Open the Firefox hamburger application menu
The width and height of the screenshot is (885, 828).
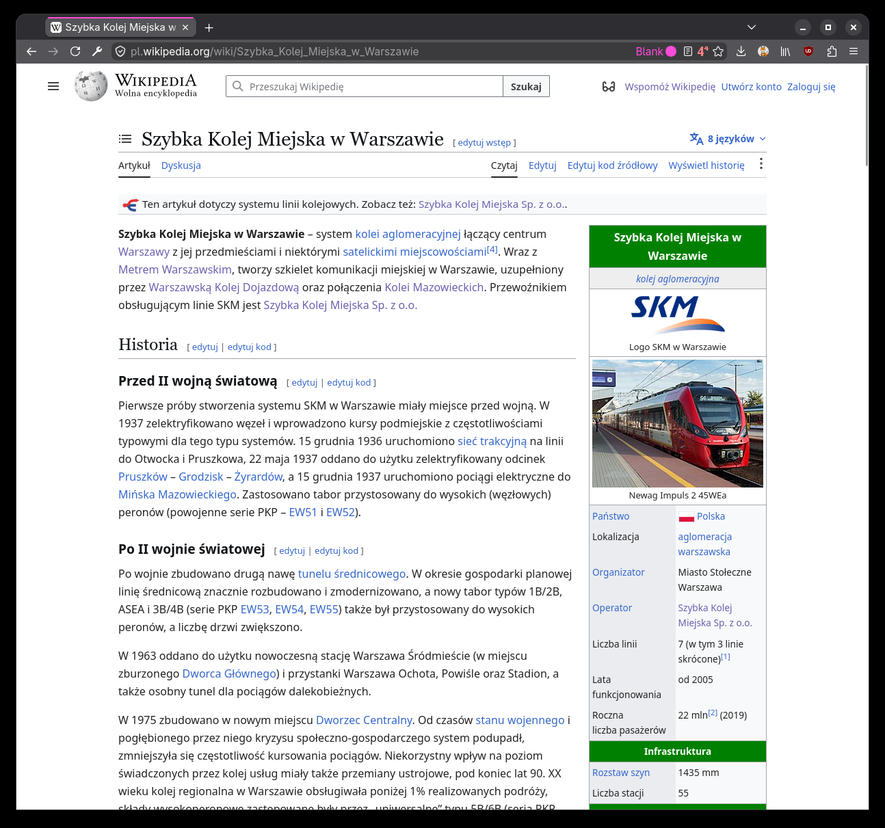tap(853, 51)
